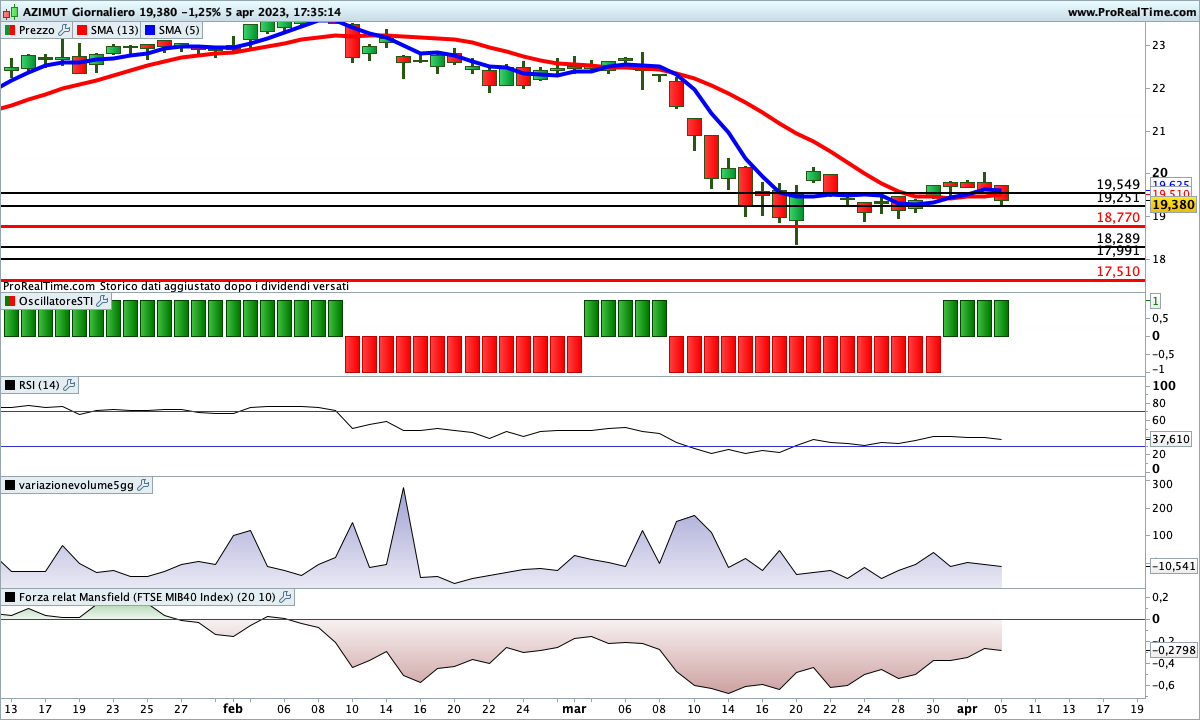Image resolution: width=1200 pixels, height=720 pixels.
Task: Click the Mansfield value tag -0,2798
Action: click(x=1172, y=650)
